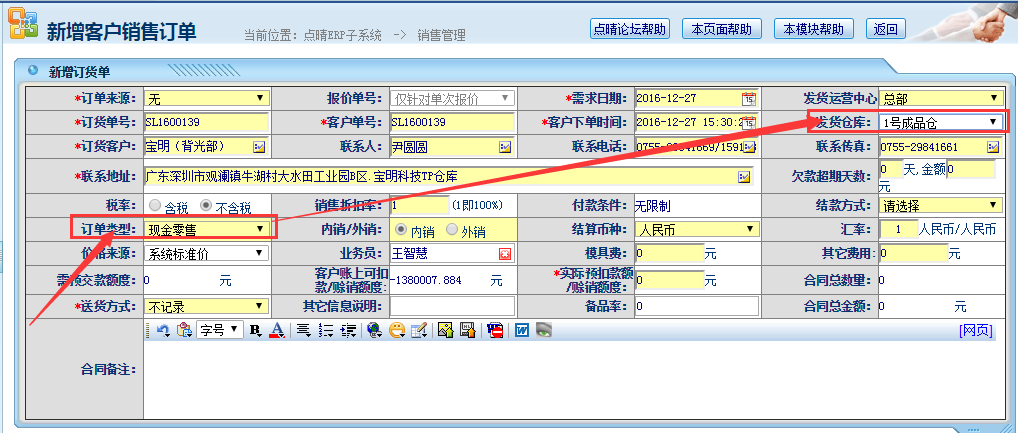Click the lookup icon beside 联系电话 field
Screen dimensions: 1018x433
(x=749, y=147)
